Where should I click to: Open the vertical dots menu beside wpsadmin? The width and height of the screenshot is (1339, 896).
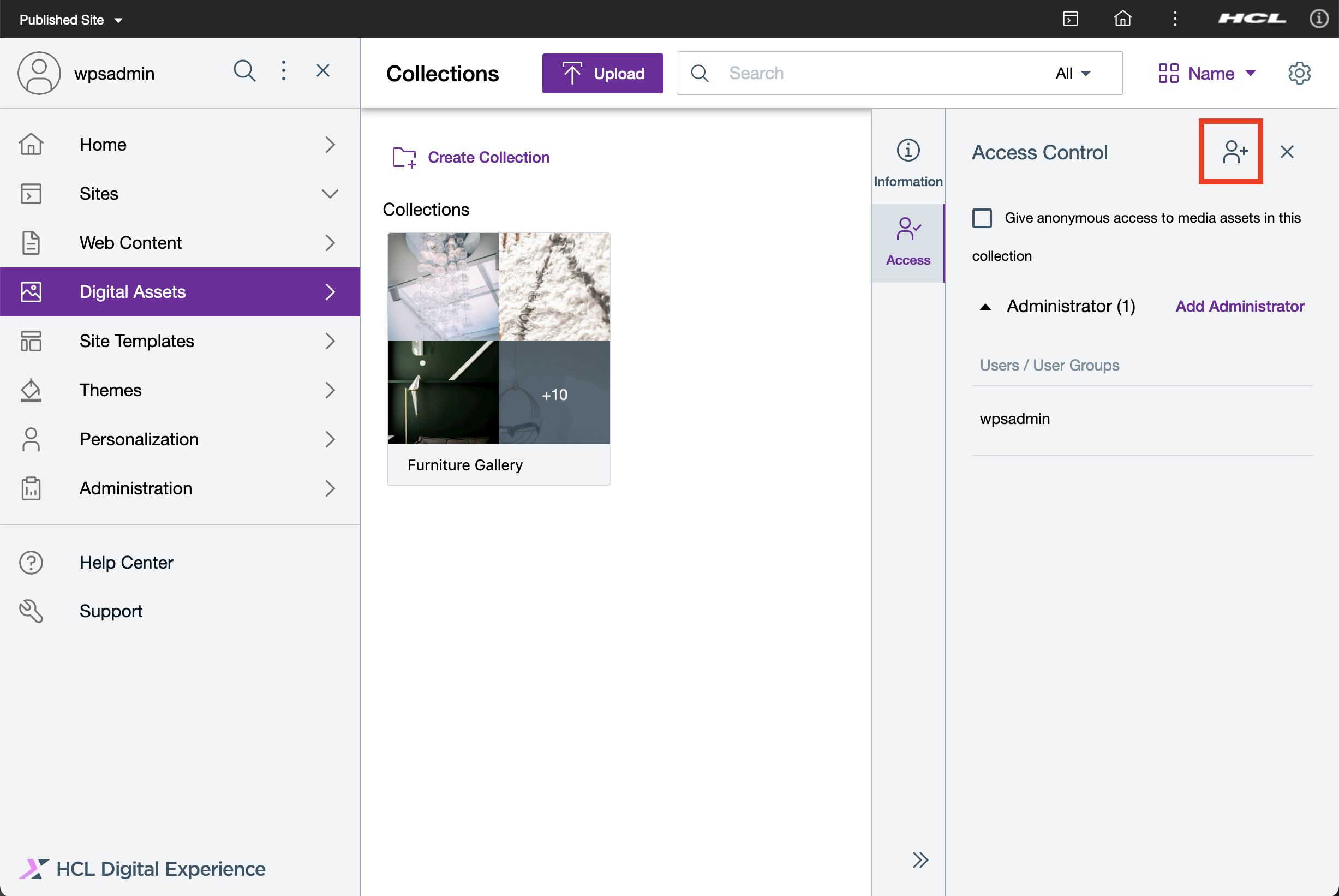[284, 71]
